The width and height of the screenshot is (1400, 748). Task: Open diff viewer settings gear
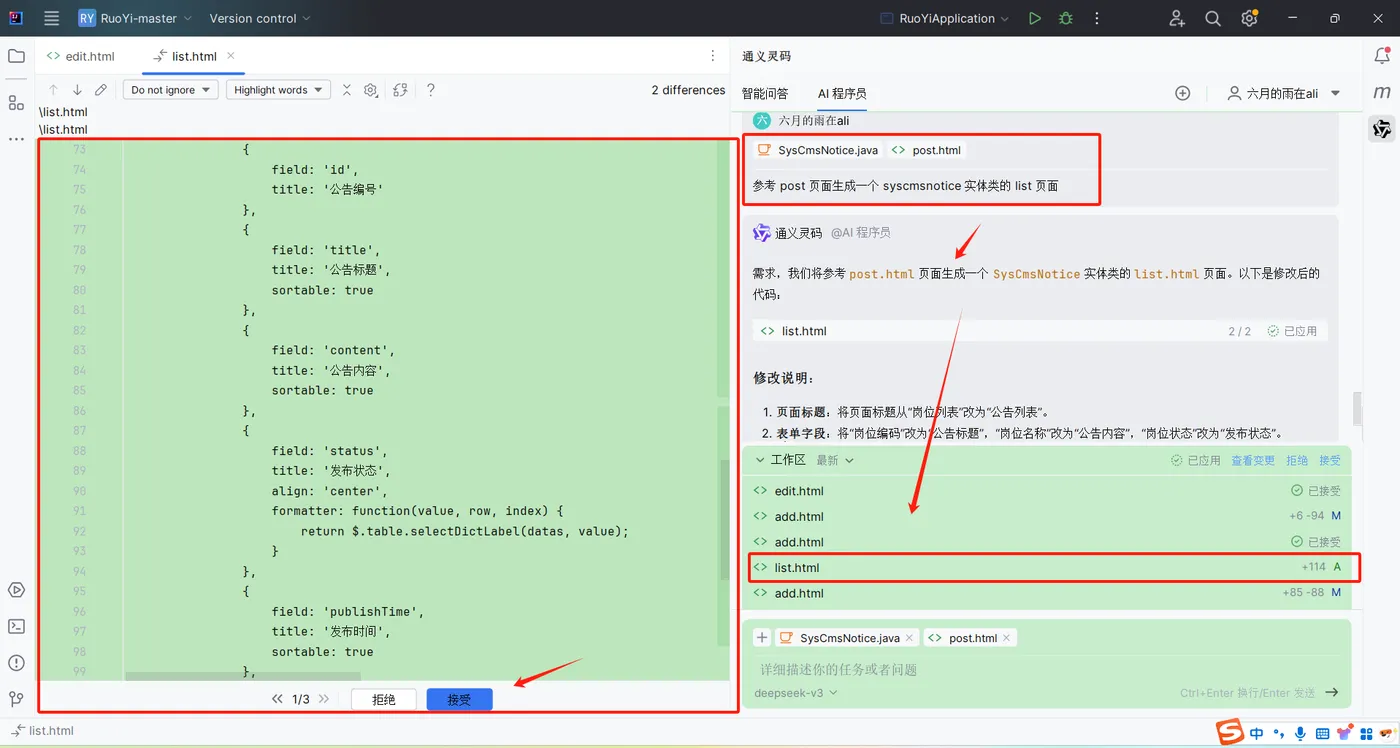(x=371, y=90)
